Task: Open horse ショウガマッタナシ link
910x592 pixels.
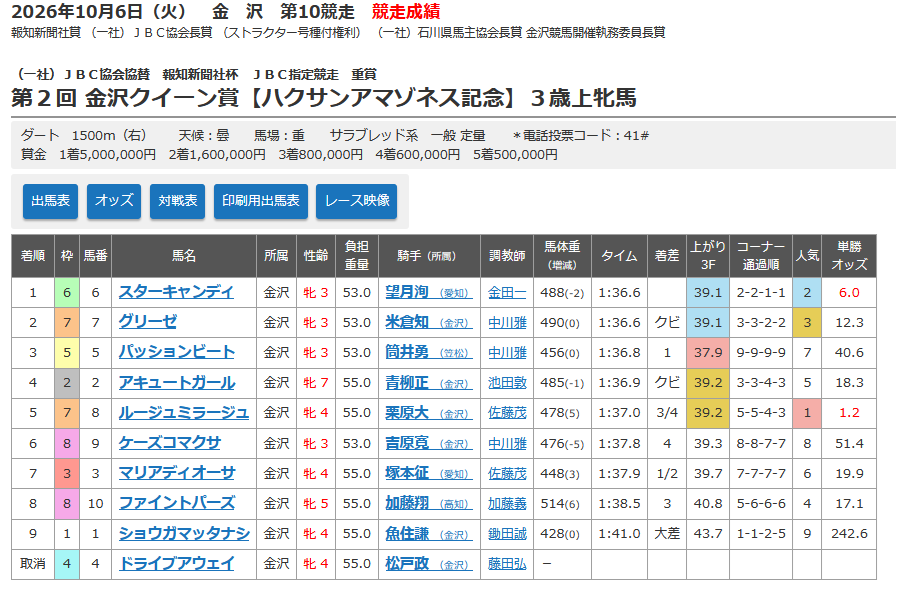Action: [184, 533]
